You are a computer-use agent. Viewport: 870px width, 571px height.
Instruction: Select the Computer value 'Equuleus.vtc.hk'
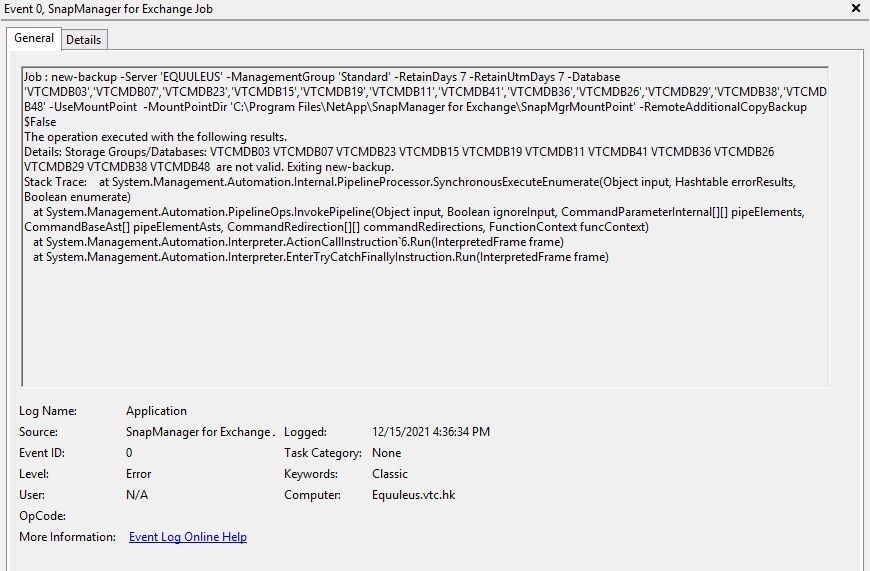(414, 496)
